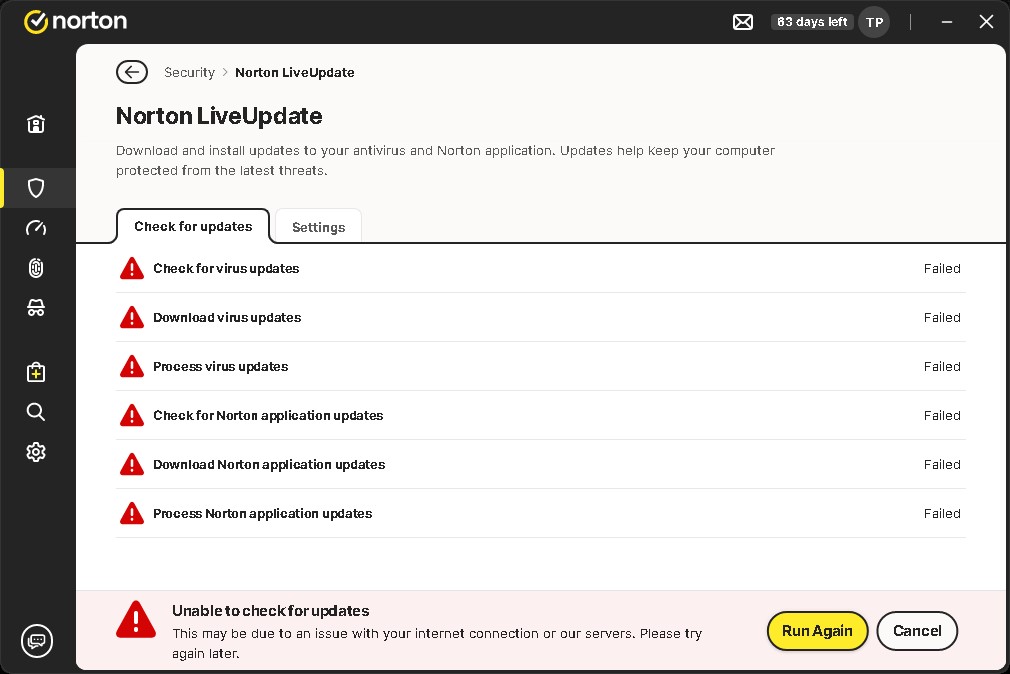Select the Security shield sidebar icon
The height and width of the screenshot is (674, 1010).
click(x=36, y=188)
